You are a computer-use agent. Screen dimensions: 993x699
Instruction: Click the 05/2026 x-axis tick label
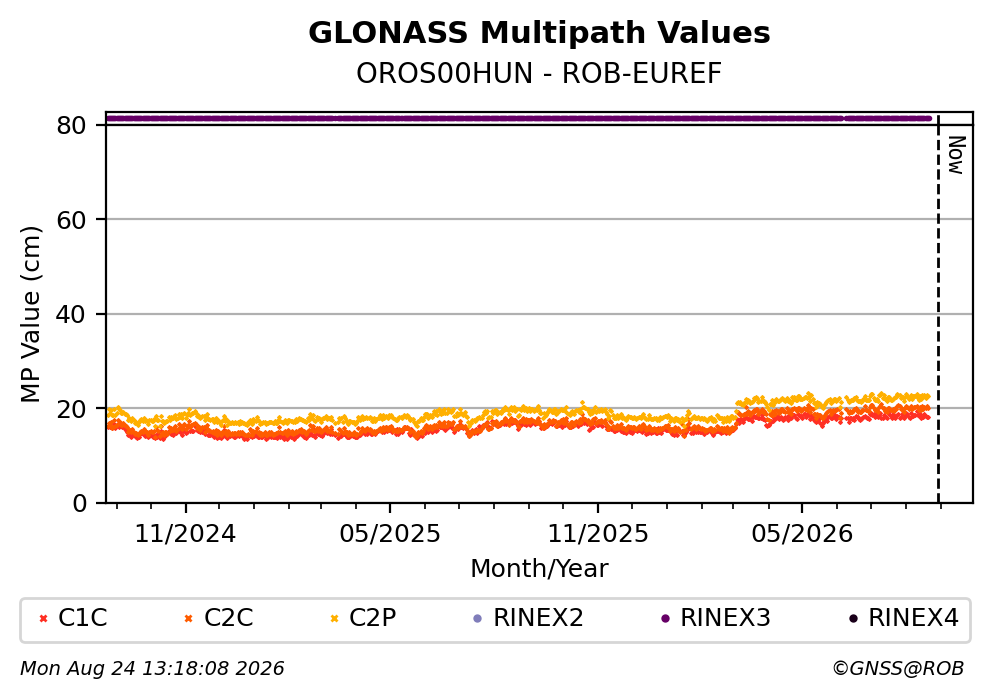tap(802, 534)
